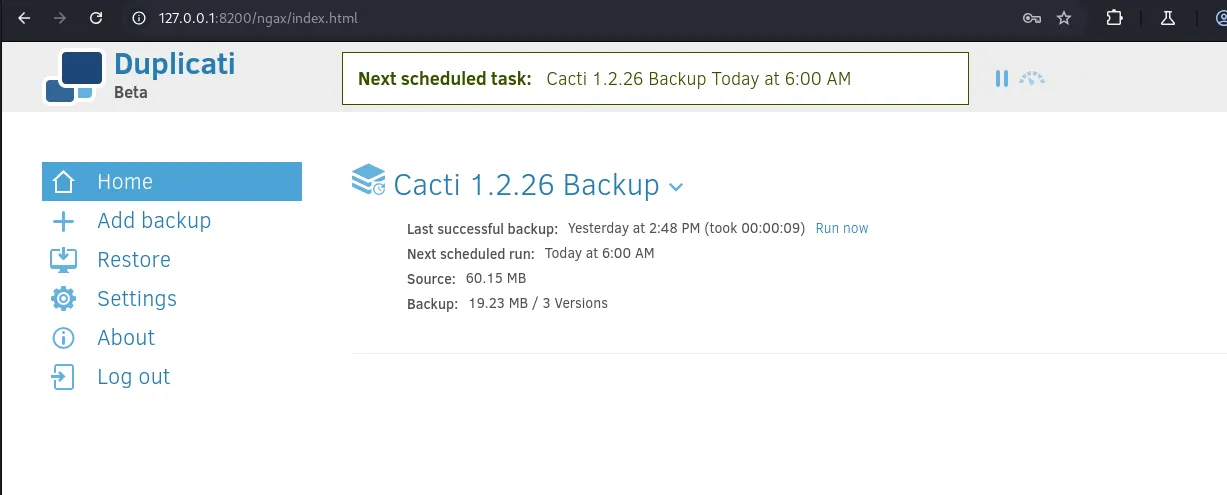Expand the Cacti 1.2.26 Backup chevron
1227x495 pixels.
click(x=675, y=187)
